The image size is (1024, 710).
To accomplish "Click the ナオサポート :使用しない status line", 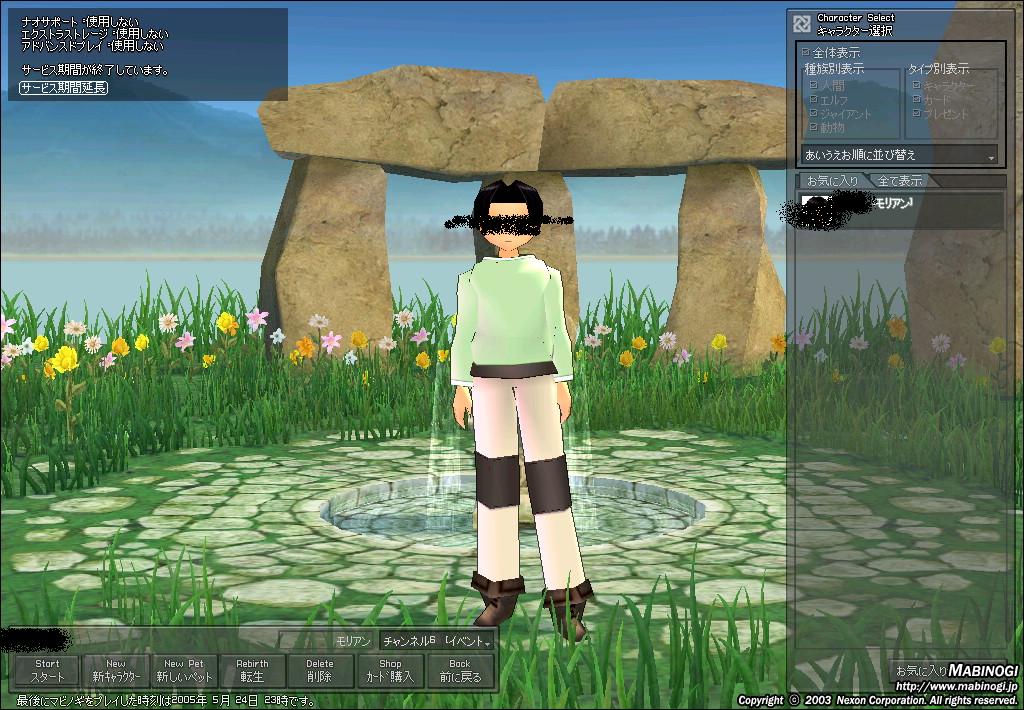I will pos(80,22).
